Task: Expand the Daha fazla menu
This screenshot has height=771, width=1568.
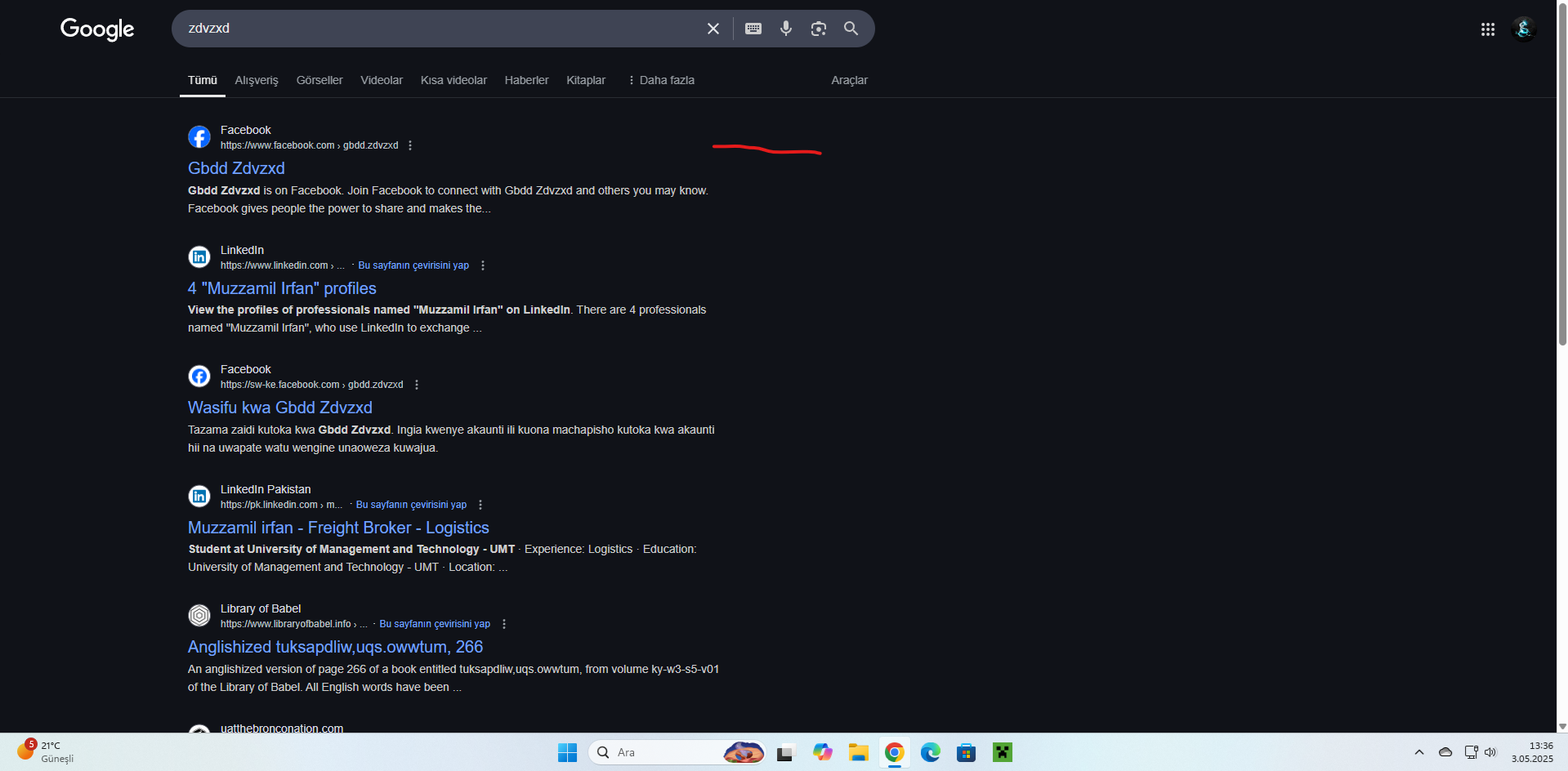Action: (x=661, y=80)
